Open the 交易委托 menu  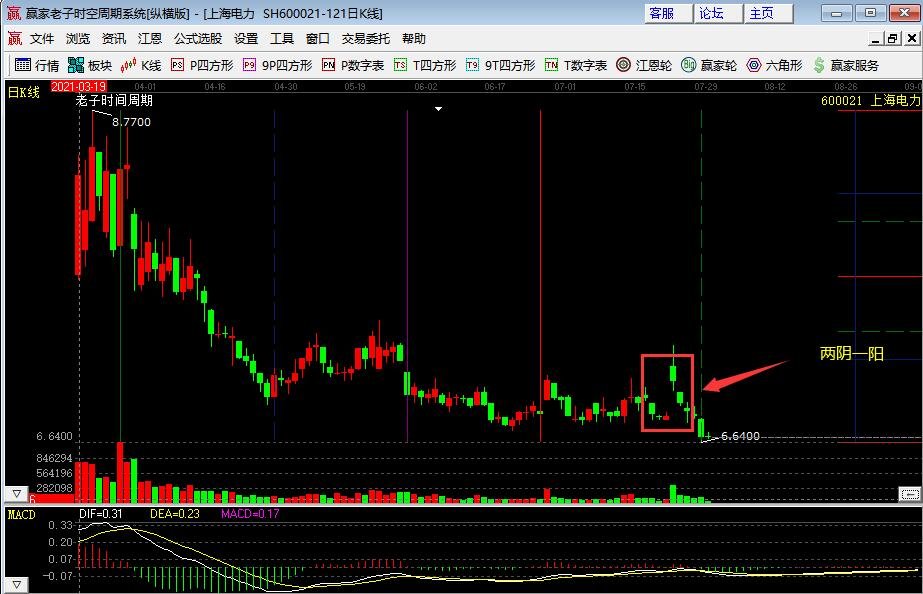click(366, 38)
